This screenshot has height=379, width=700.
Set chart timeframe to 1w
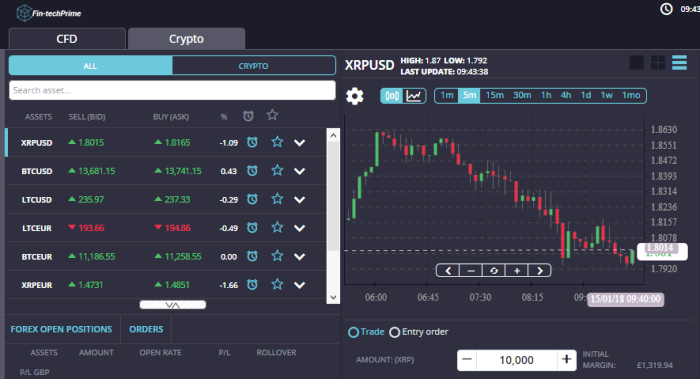606,96
